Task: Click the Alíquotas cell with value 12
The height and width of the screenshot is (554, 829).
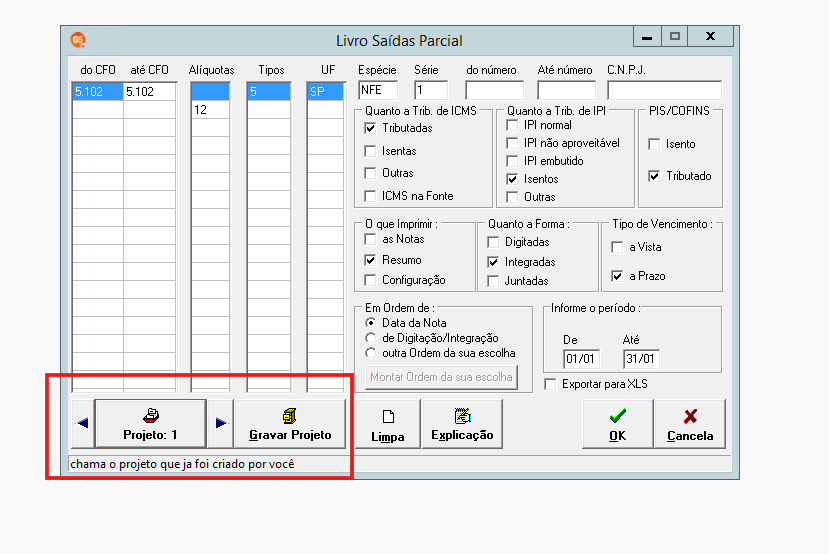Action: (x=210, y=110)
